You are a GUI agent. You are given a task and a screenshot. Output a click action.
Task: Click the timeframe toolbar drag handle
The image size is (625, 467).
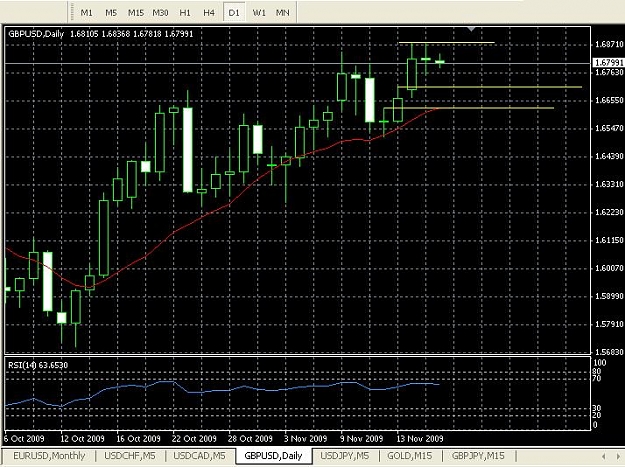[x=72, y=12]
